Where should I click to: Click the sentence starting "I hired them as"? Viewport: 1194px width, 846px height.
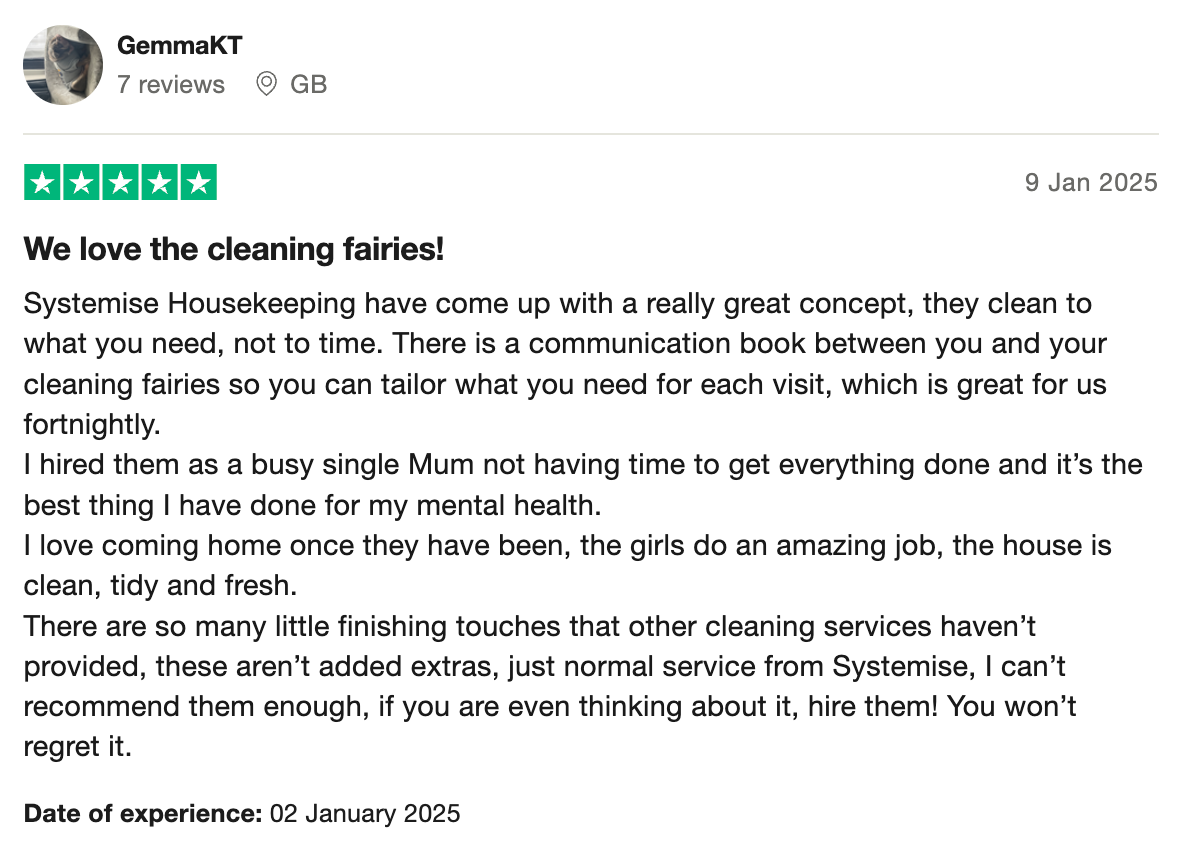(582, 465)
